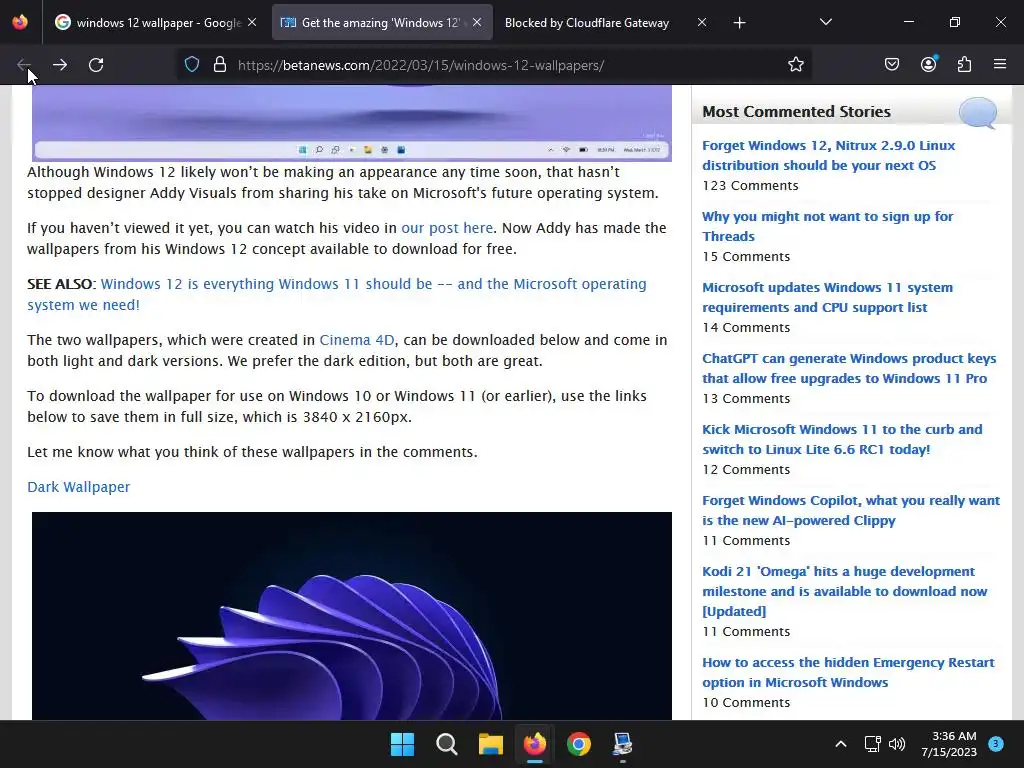
Task: Open the volume speaker tray icon
Action: click(897, 744)
